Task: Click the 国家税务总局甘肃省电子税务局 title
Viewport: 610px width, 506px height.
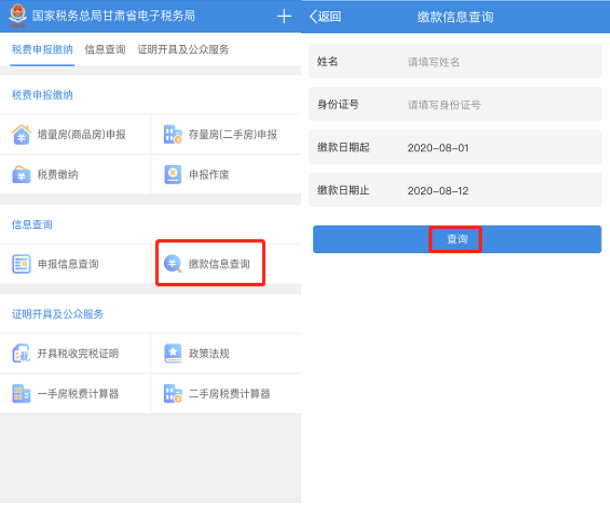Action: pos(114,16)
